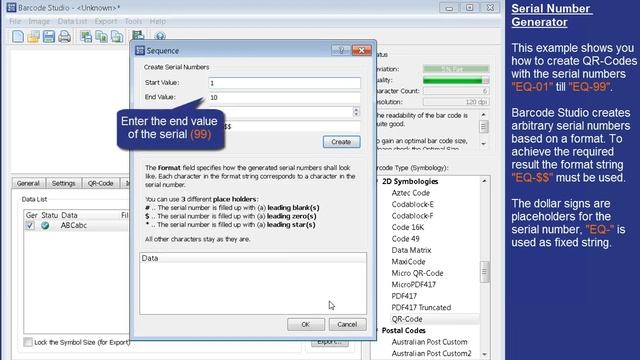This screenshot has height=360, width=640.
Task: Select Code 49 symbology
Action: coord(405,238)
